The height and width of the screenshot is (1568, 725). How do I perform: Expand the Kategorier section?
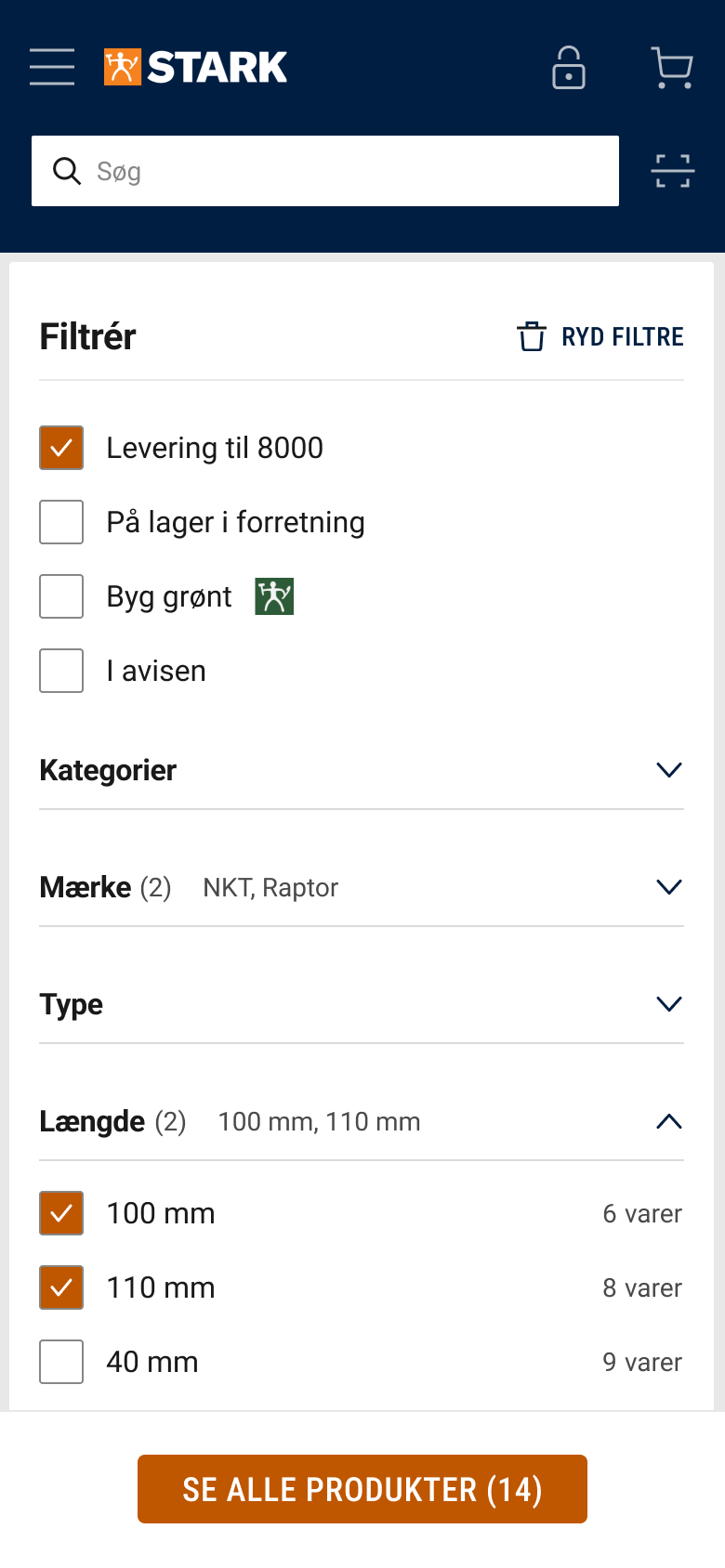668,770
